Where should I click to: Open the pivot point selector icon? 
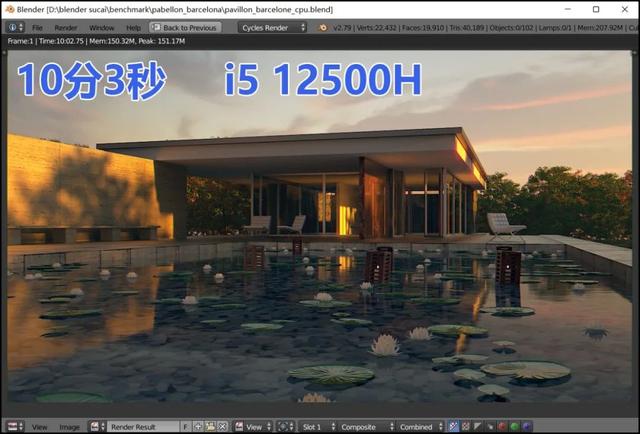(x=285, y=427)
